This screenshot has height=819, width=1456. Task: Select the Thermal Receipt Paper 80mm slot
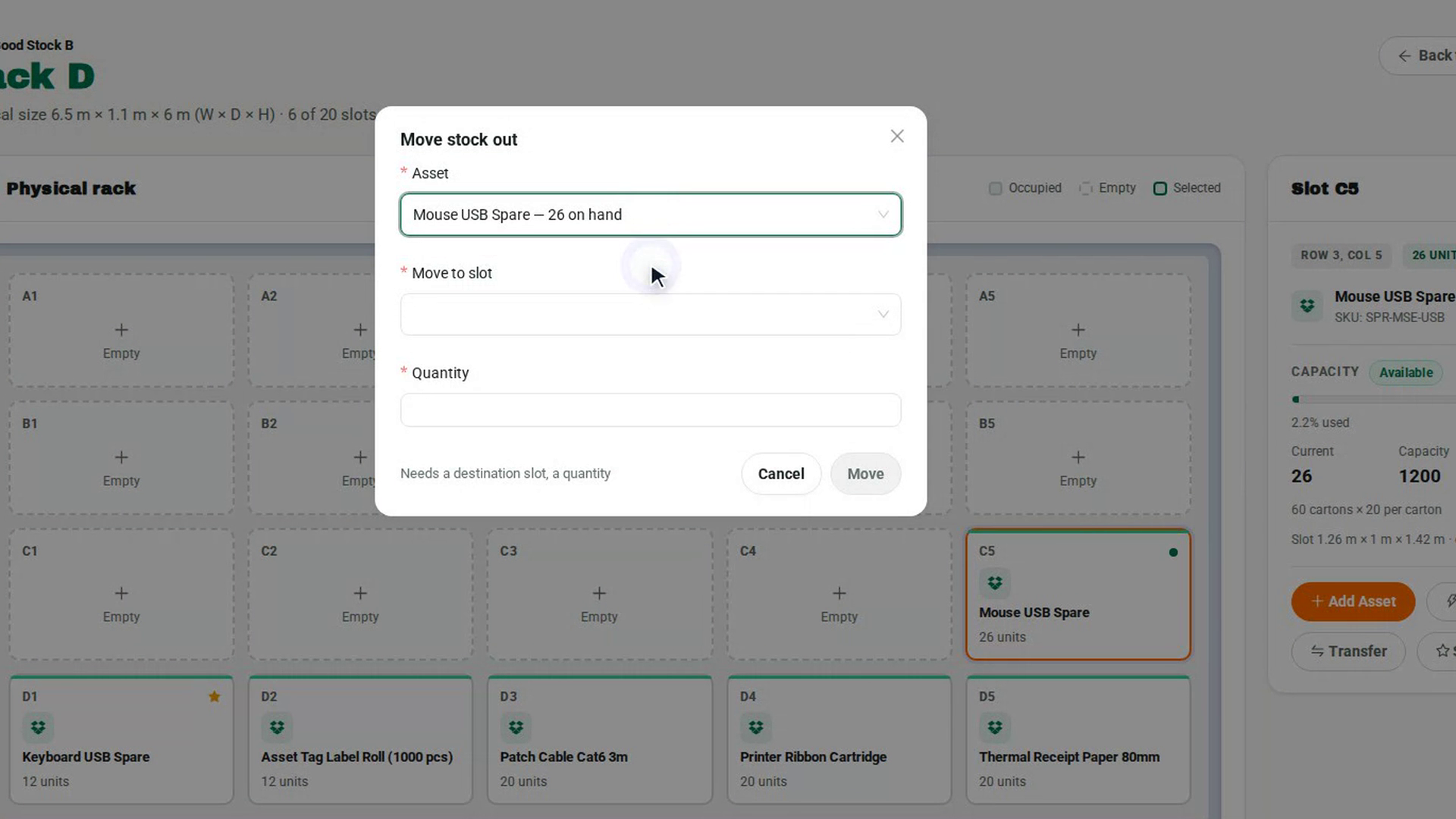[x=1078, y=740]
